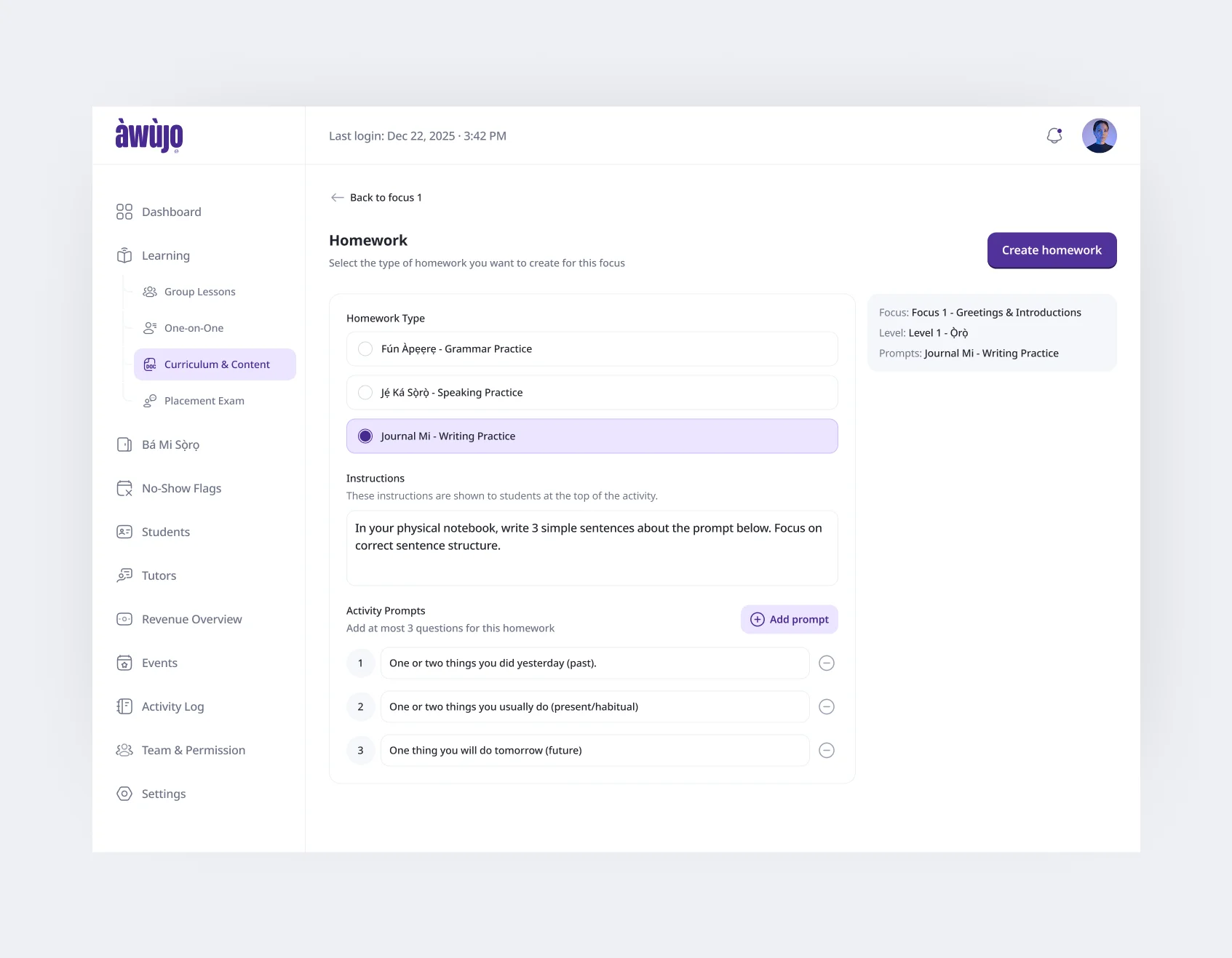Click the Dashboard grid icon

(124, 212)
